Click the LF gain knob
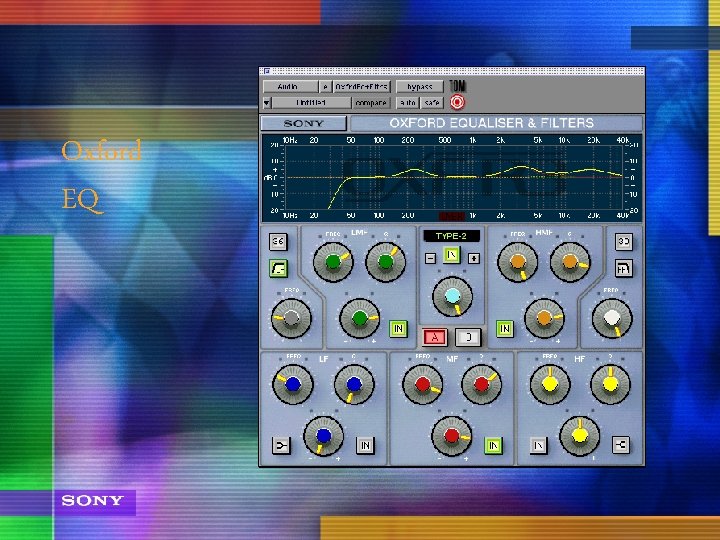 click(323, 436)
